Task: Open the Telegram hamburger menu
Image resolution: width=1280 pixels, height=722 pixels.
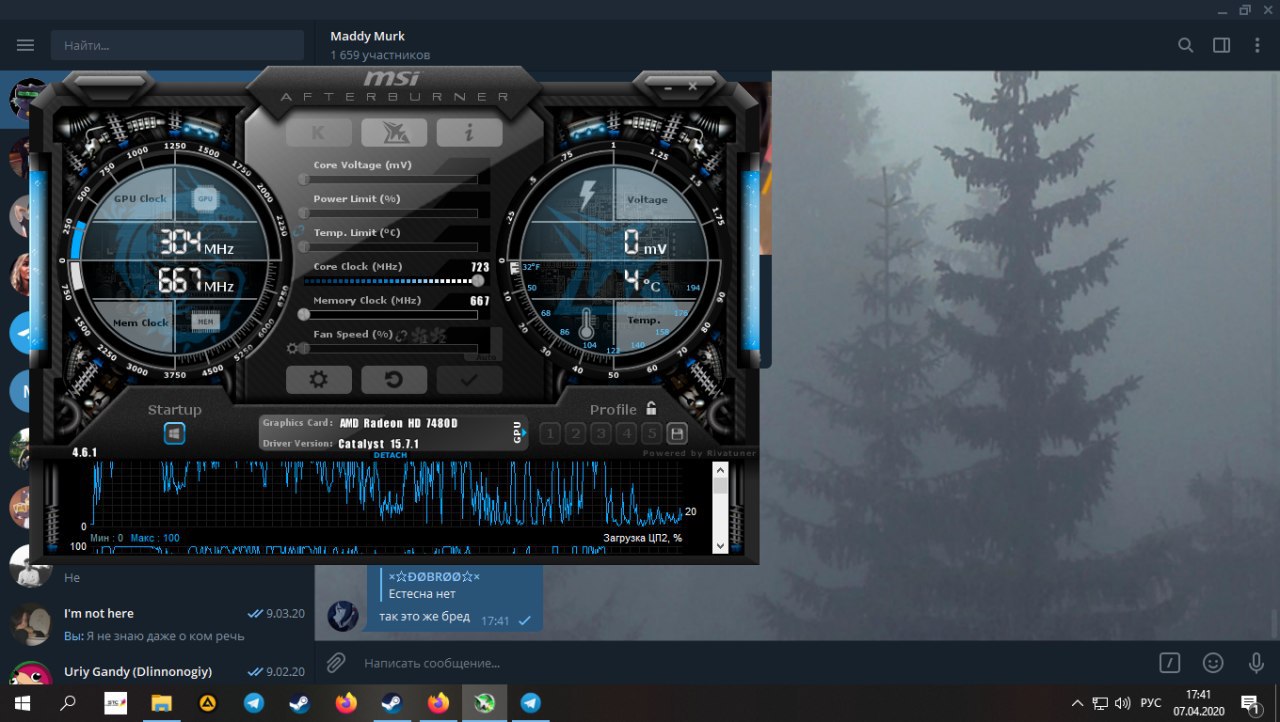Action: point(25,45)
